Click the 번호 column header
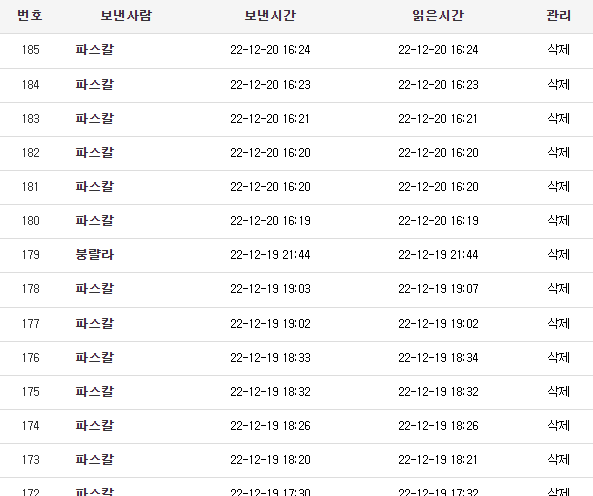593x496 pixels. click(x=30, y=16)
